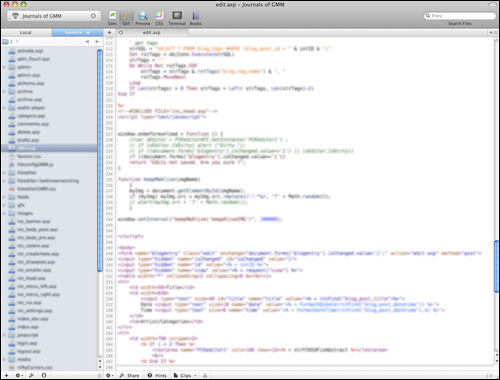Navigate back in the file browser

coord(87,41)
